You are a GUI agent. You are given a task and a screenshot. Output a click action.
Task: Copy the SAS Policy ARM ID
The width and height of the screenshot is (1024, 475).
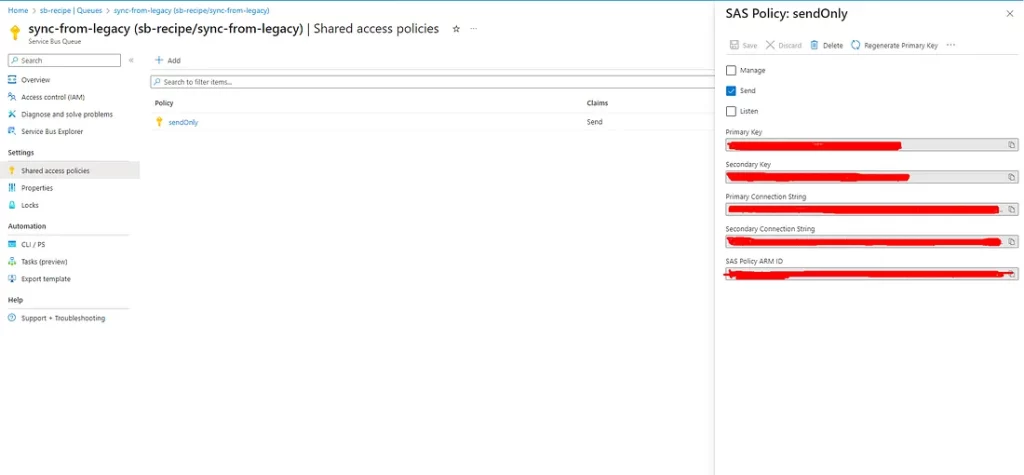(1011, 274)
